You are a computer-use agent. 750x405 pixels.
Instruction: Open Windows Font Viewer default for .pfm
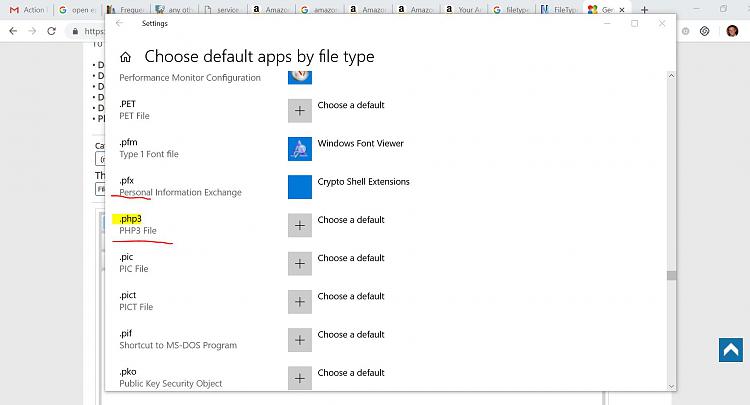click(360, 143)
